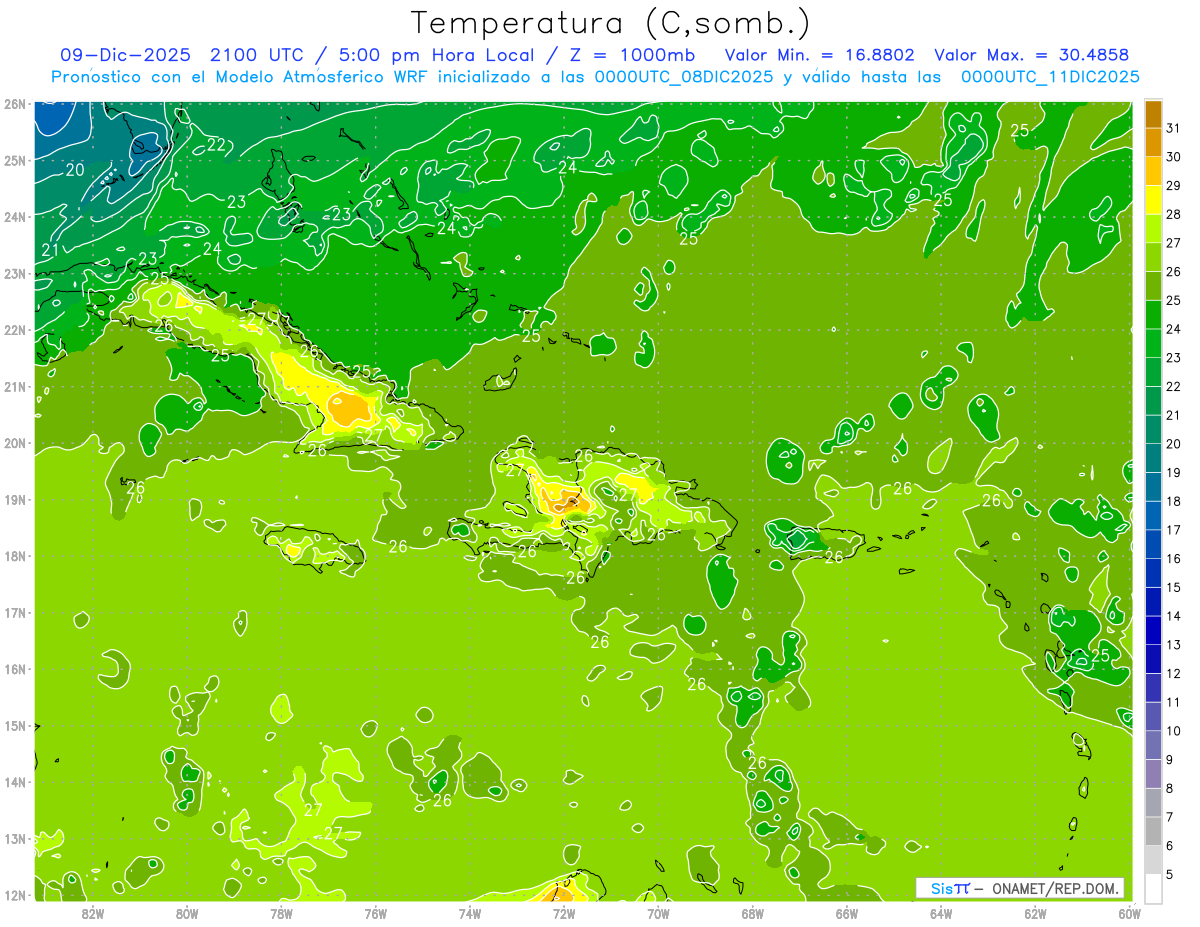Click the 0000UTC_08DIC2025 initialization time text
The height and width of the screenshot is (927, 1200).
click(x=684, y=76)
